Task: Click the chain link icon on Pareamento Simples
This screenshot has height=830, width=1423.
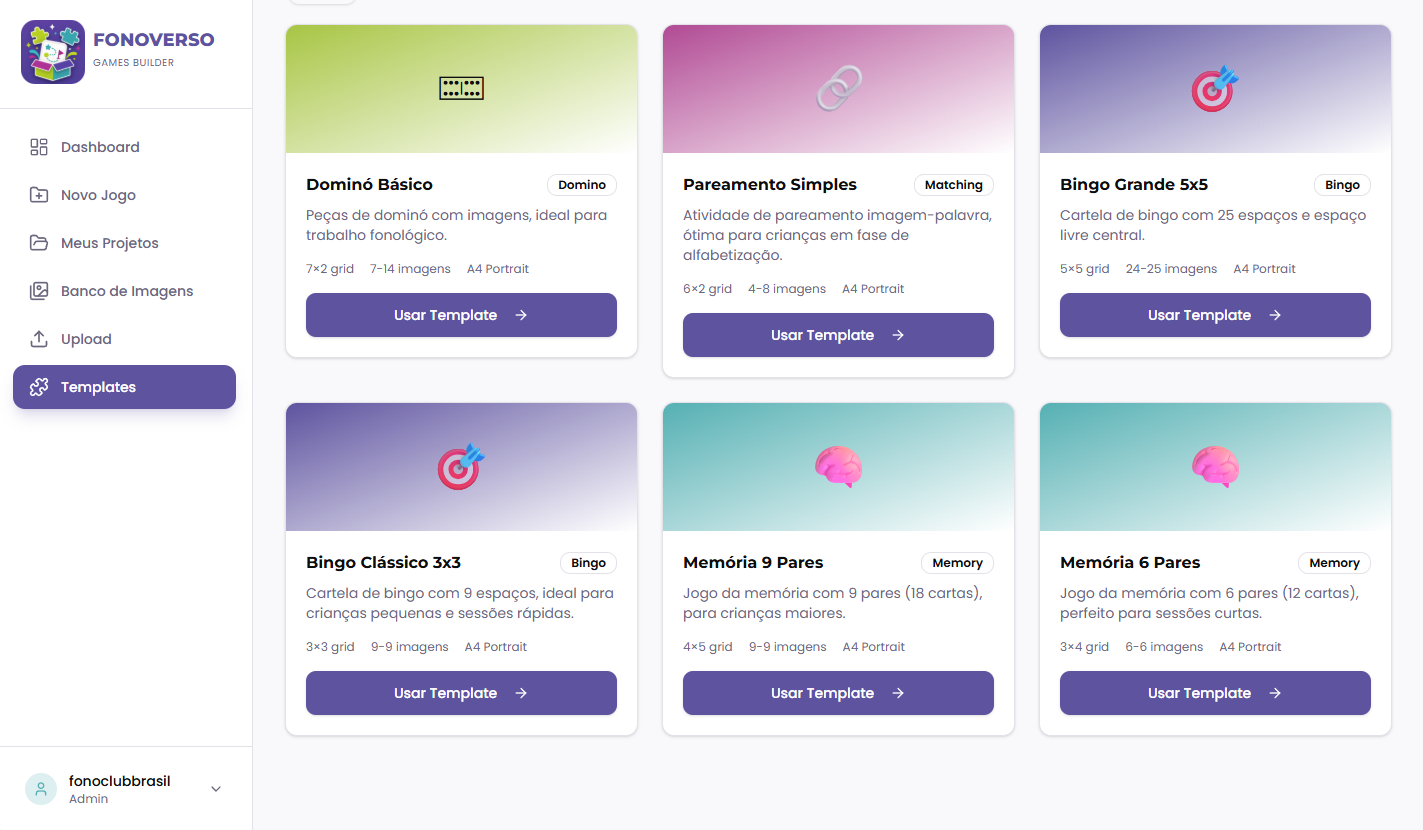Action: (838, 88)
